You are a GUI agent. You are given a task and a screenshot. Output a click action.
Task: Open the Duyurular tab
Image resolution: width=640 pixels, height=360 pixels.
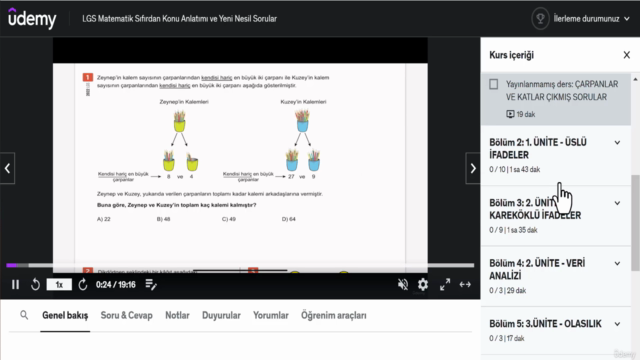click(x=221, y=316)
